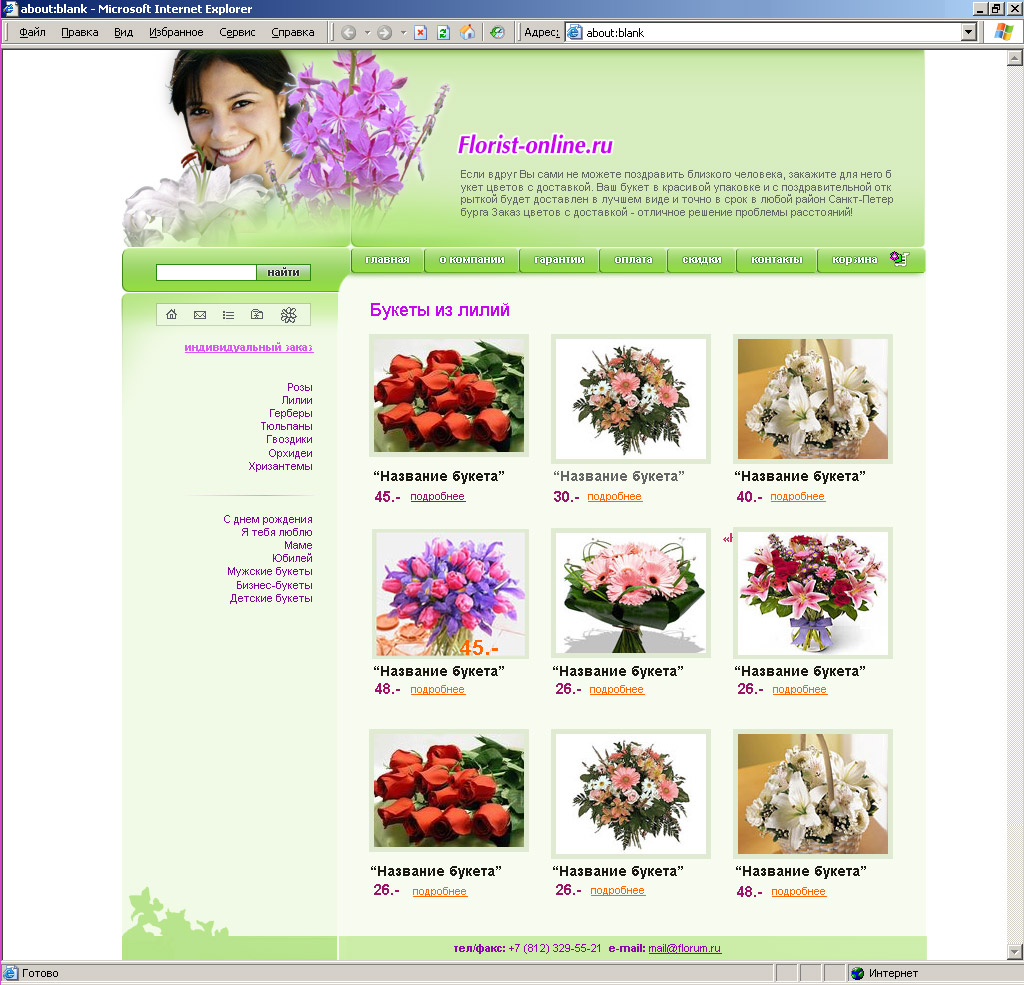This screenshot has height=985, width=1024.
Task: Open the Back button history dropdown arrow
Action: click(x=367, y=33)
